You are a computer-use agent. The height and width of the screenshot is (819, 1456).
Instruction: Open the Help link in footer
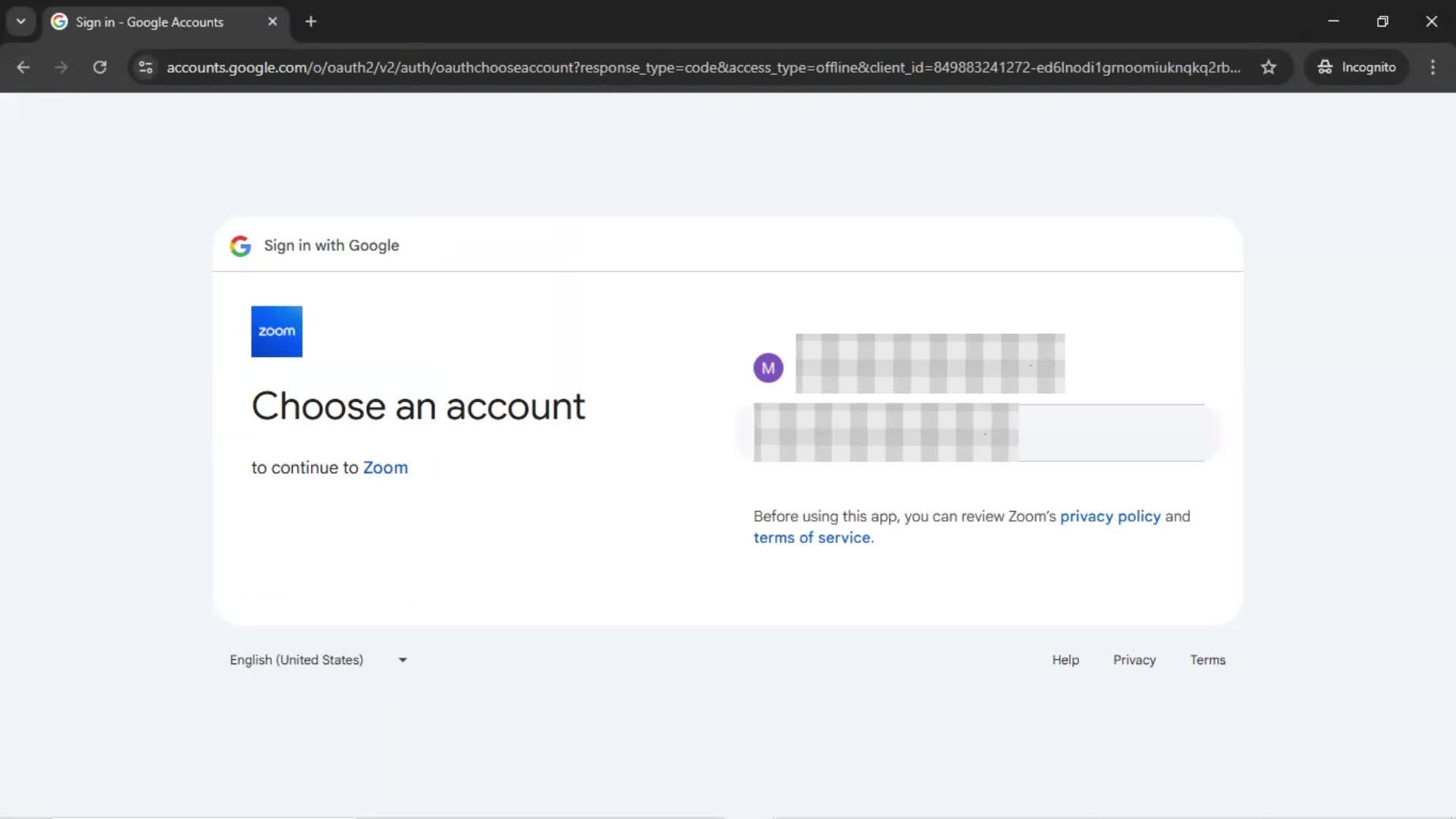(x=1065, y=660)
